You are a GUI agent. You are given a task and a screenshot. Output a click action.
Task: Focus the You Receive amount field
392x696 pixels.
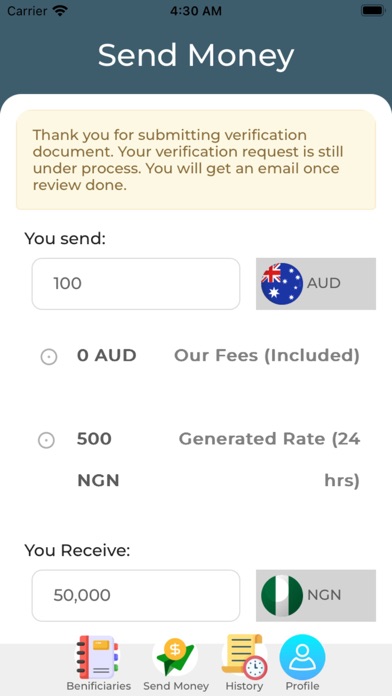coord(136,595)
